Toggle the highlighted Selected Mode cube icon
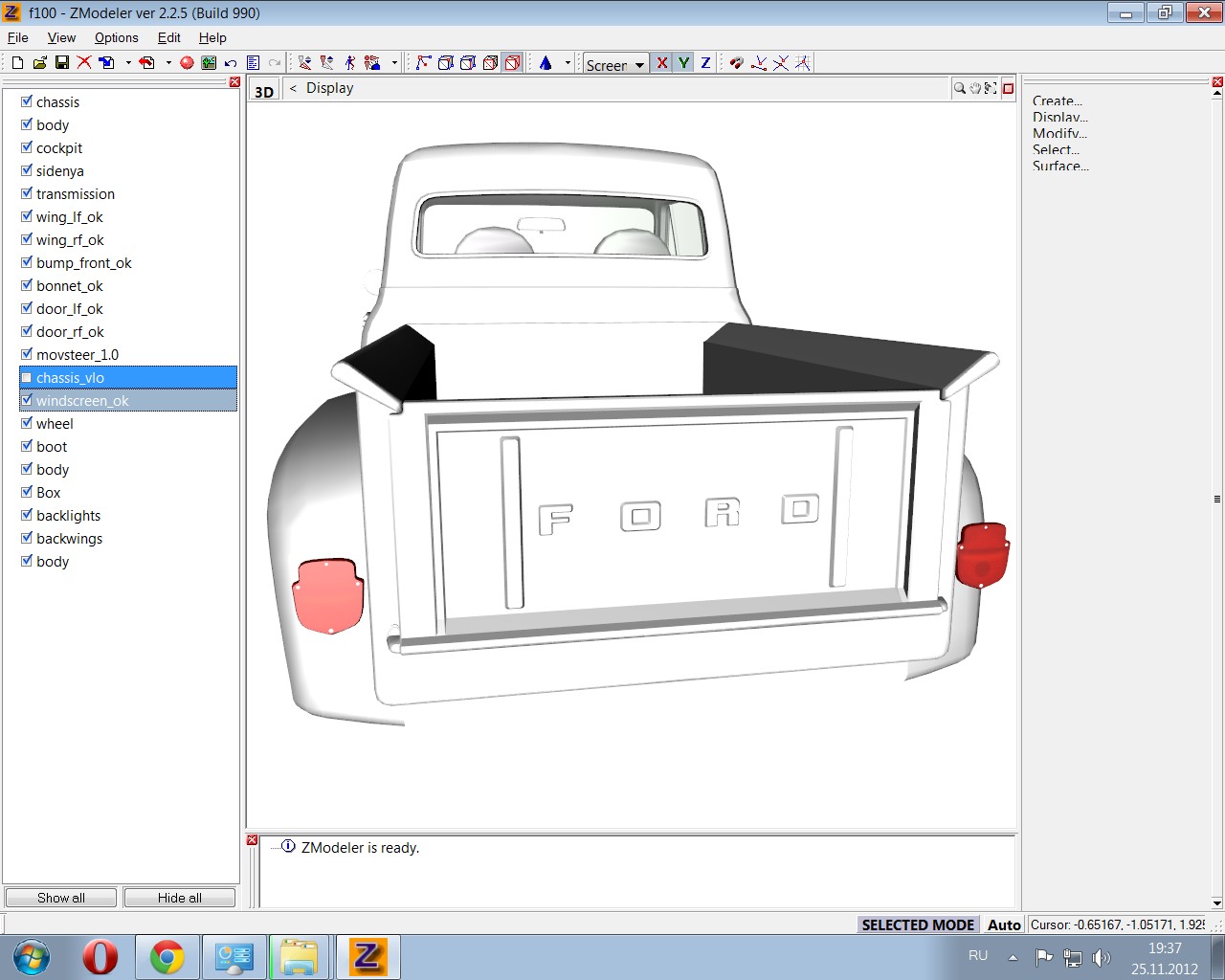The width and height of the screenshot is (1225, 980). coord(513,63)
